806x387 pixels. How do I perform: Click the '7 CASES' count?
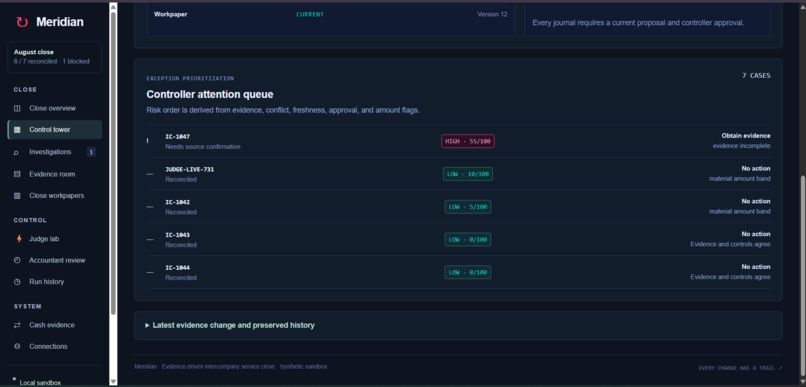pos(756,76)
